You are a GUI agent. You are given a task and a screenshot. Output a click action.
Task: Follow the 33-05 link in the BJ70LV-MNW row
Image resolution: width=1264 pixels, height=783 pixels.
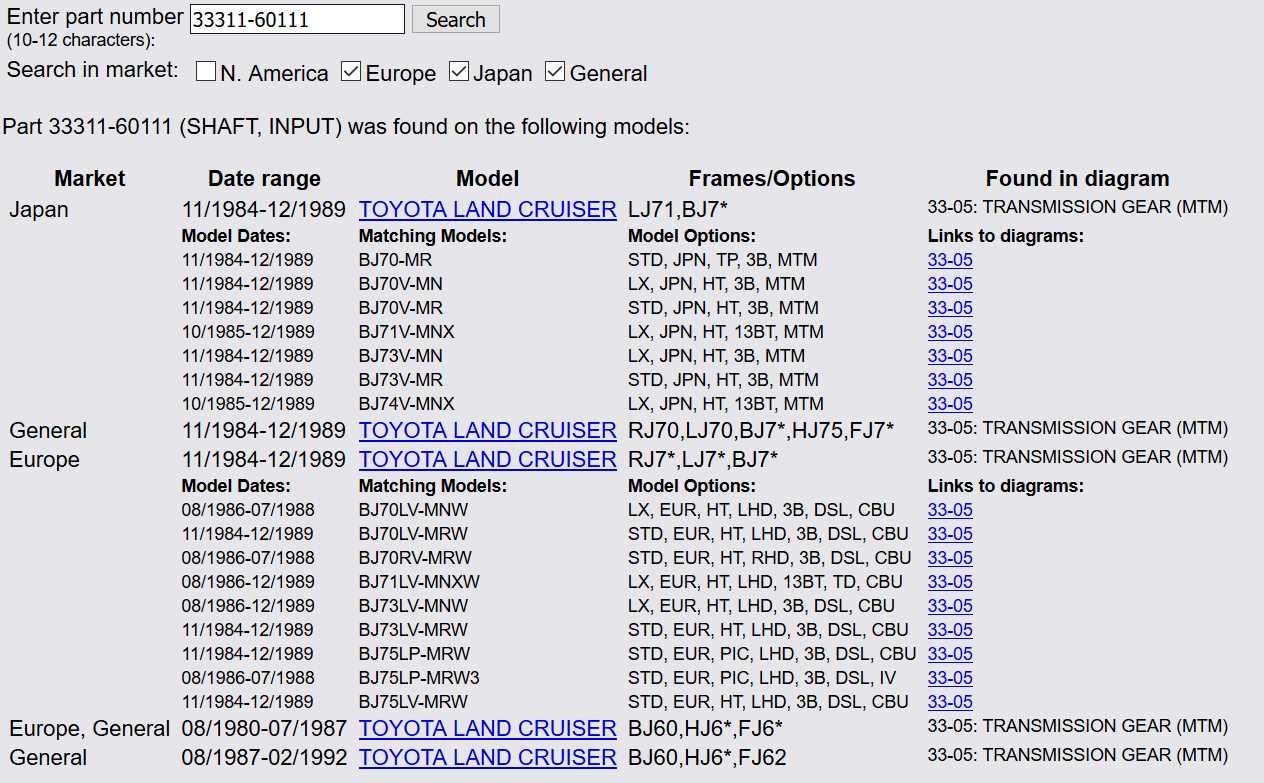(950, 510)
